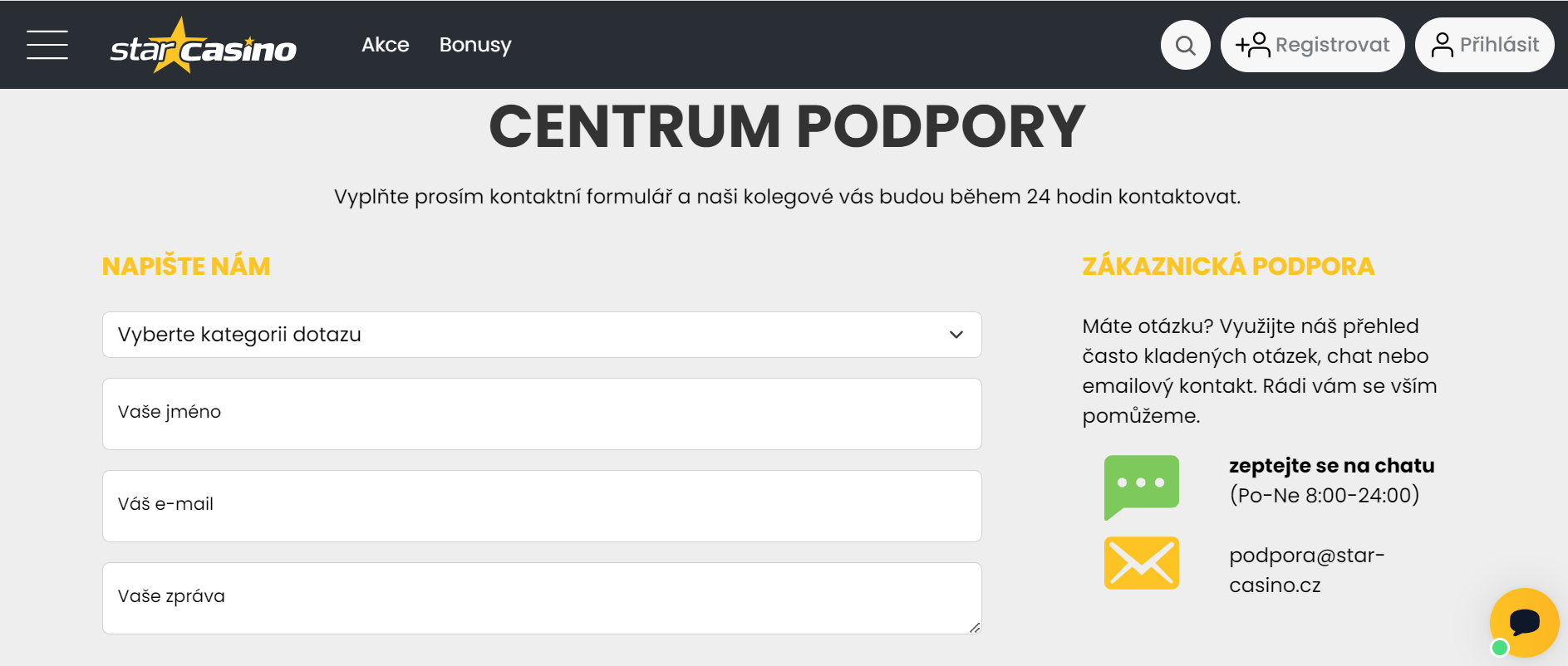Open the floating live chat widget
The width and height of the screenshot is (1568, 666).
click(1524, 623)
